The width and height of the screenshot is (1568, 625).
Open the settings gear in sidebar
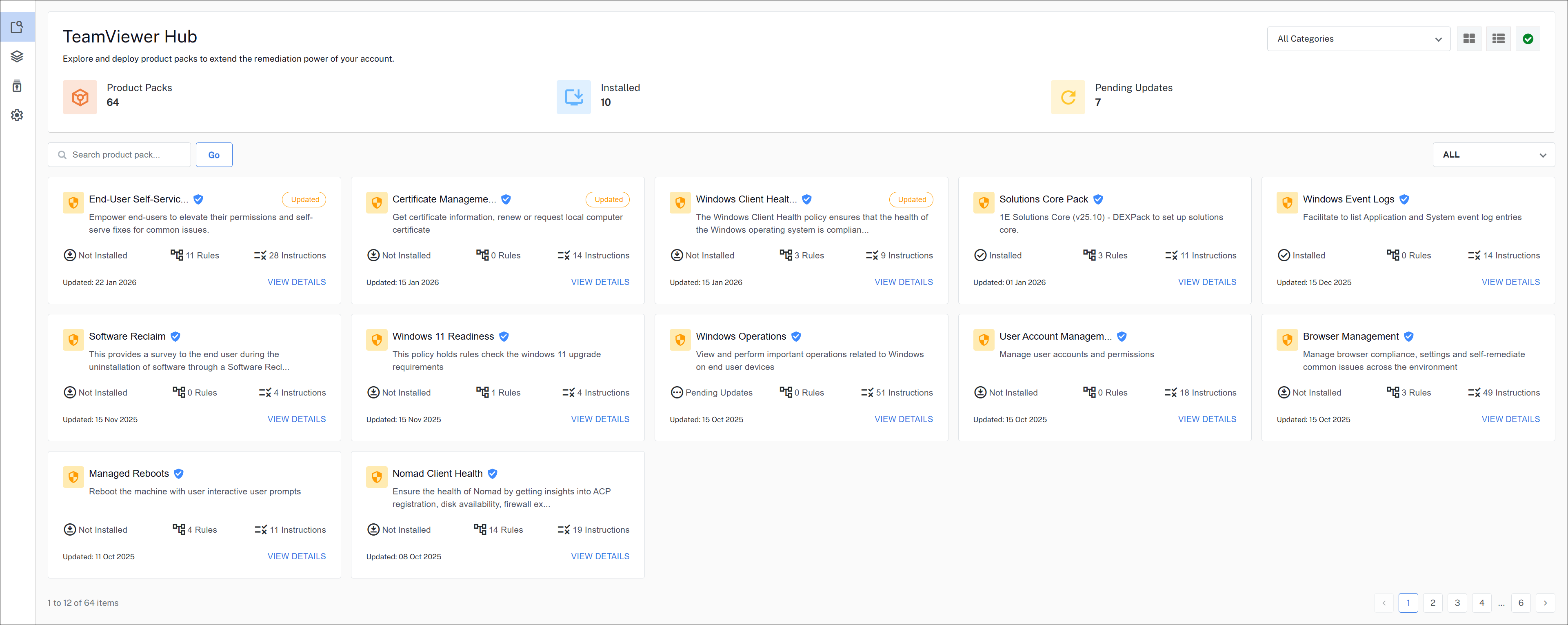17,115
